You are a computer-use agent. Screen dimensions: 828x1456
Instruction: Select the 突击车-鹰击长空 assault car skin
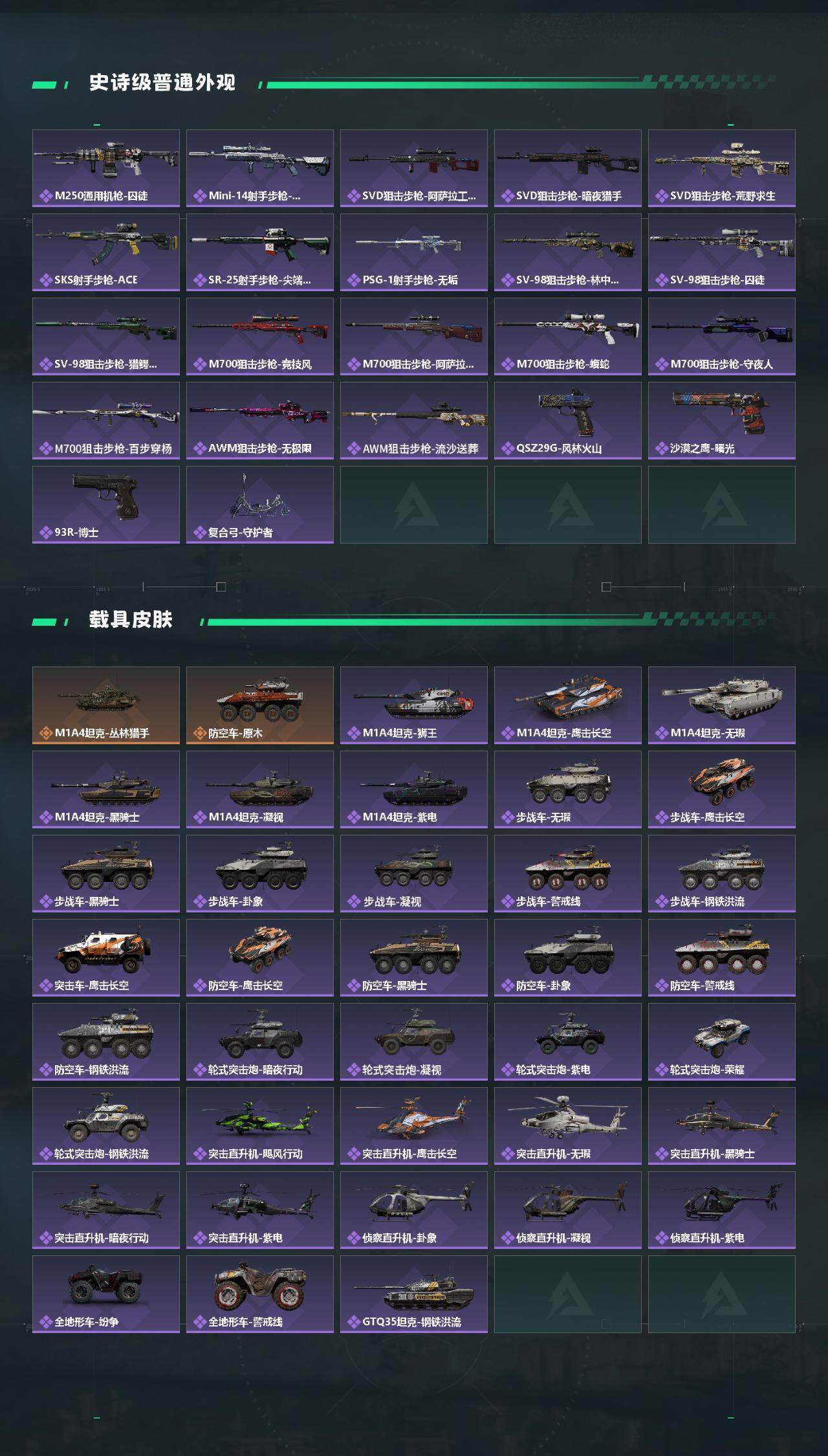tap(106, 958)
